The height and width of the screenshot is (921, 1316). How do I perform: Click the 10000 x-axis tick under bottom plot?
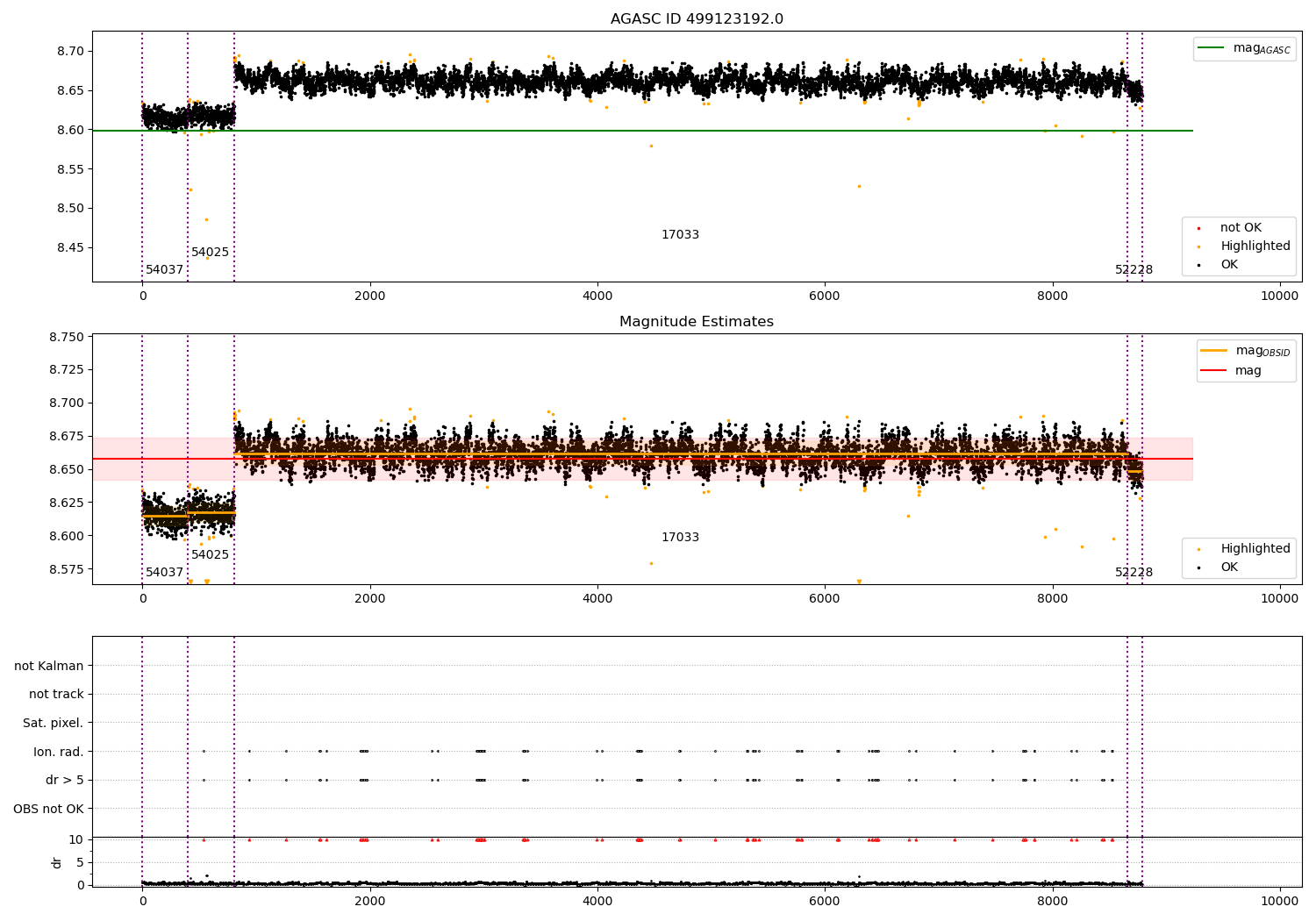(x=1279, y=902)
